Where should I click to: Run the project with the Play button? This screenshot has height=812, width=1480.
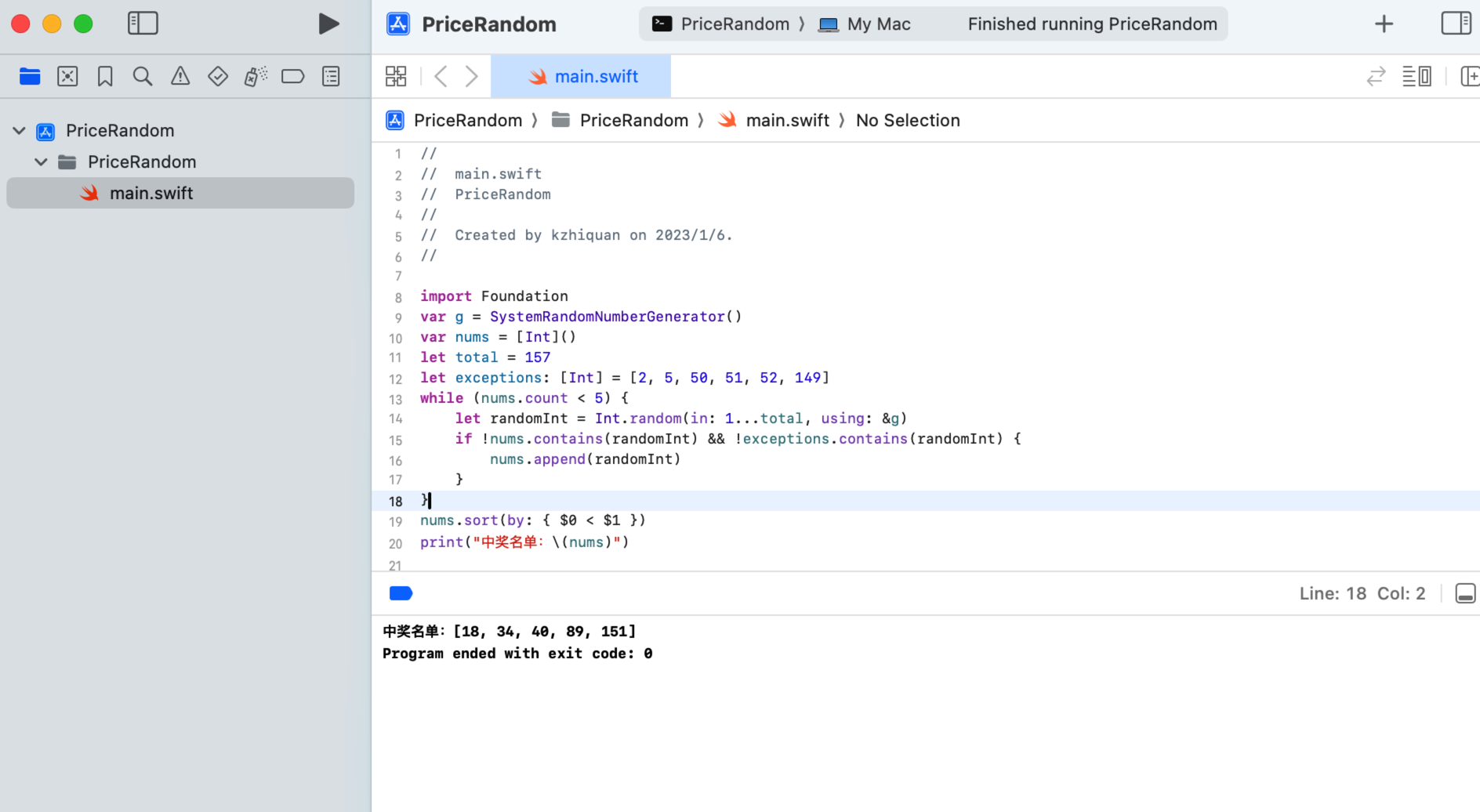coord(328,24)
